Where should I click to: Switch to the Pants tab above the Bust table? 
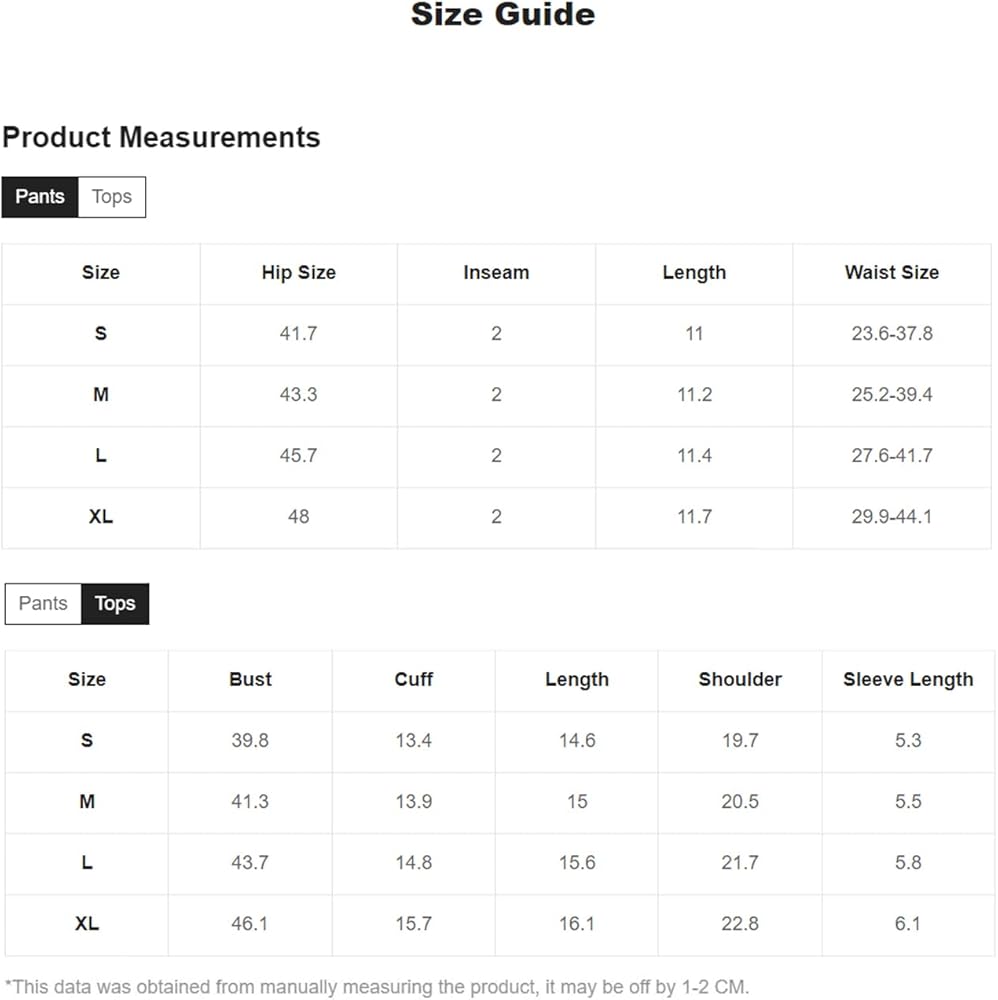43,604
